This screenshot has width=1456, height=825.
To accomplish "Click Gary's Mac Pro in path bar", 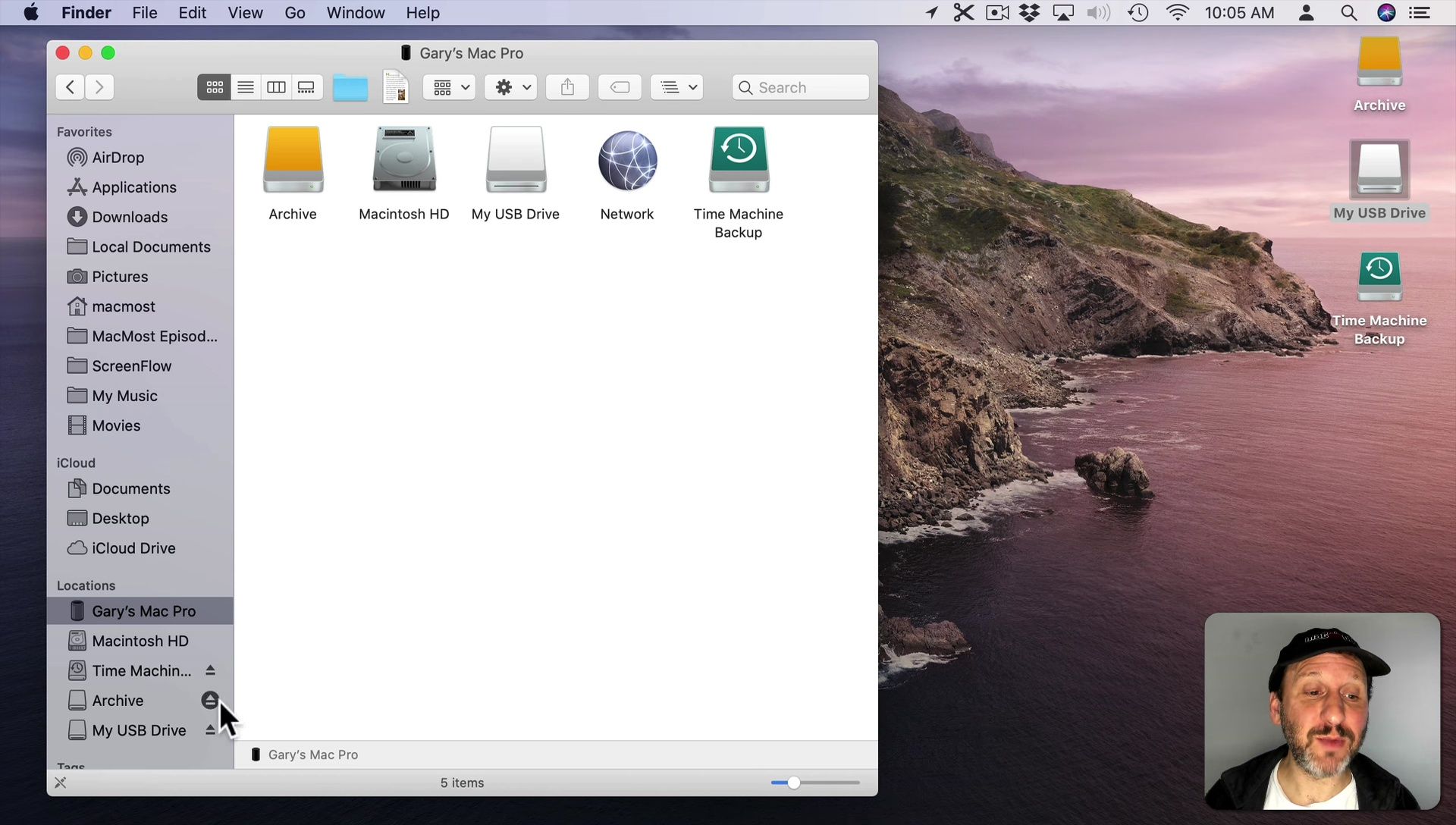I will [305, 754].
